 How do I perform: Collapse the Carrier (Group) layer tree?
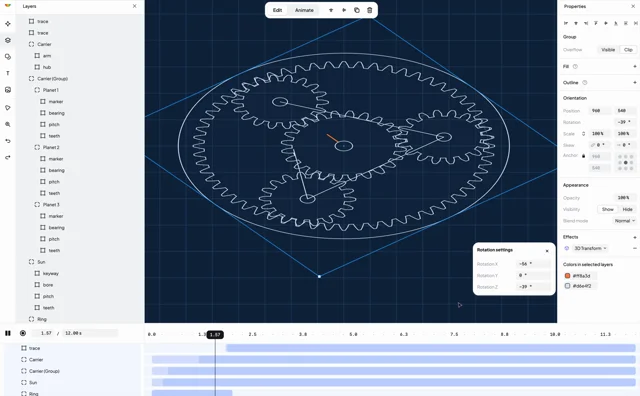(x=31, y=79)
